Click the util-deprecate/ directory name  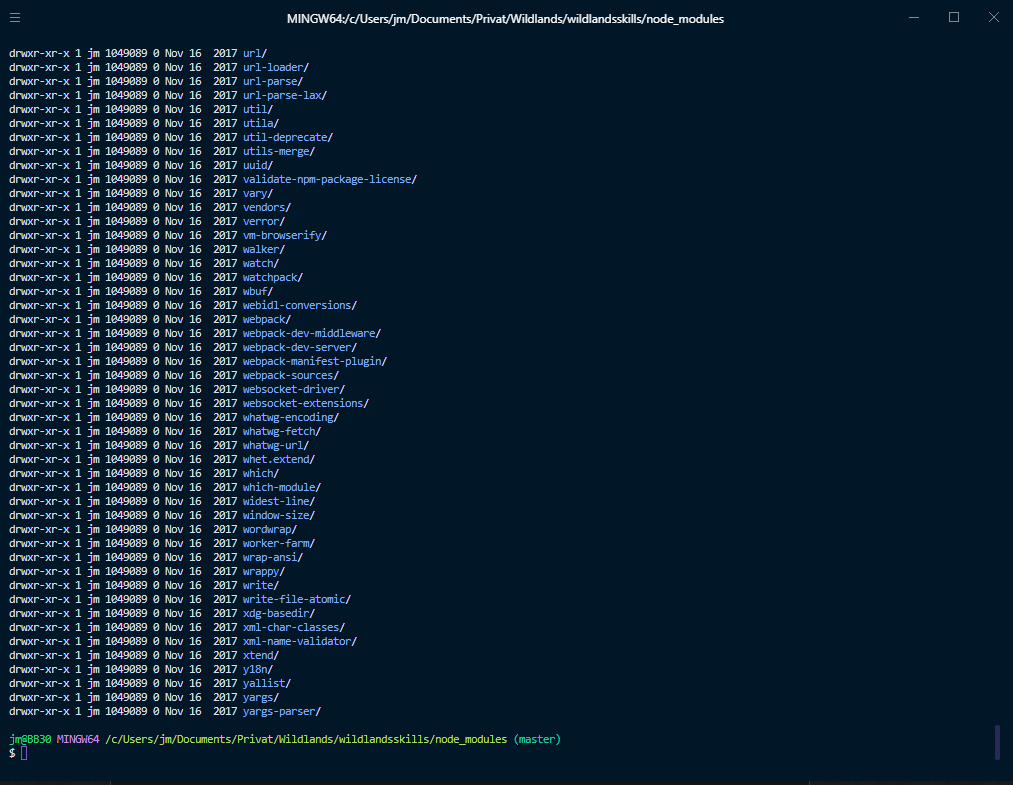tap(287, 137)
